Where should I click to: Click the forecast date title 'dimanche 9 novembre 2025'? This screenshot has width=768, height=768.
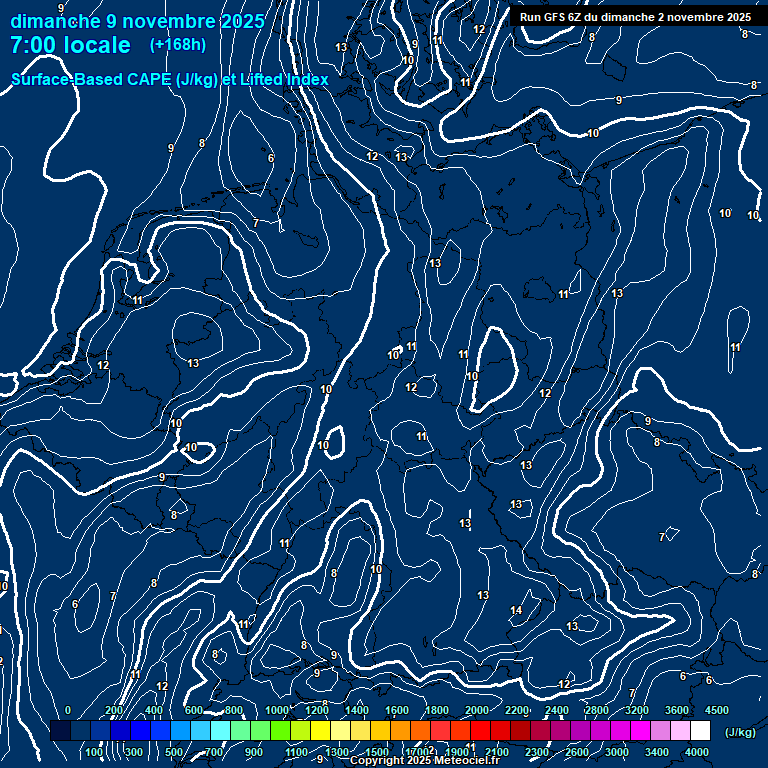tap(137, 22)
